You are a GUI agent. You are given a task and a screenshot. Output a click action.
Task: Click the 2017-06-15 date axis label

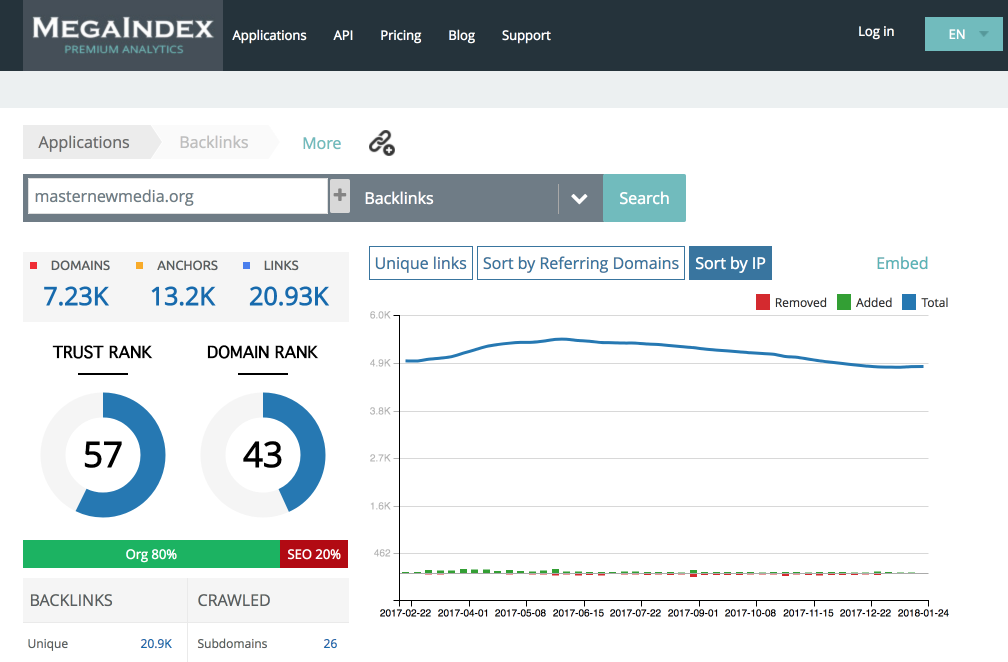coord(578,613)
